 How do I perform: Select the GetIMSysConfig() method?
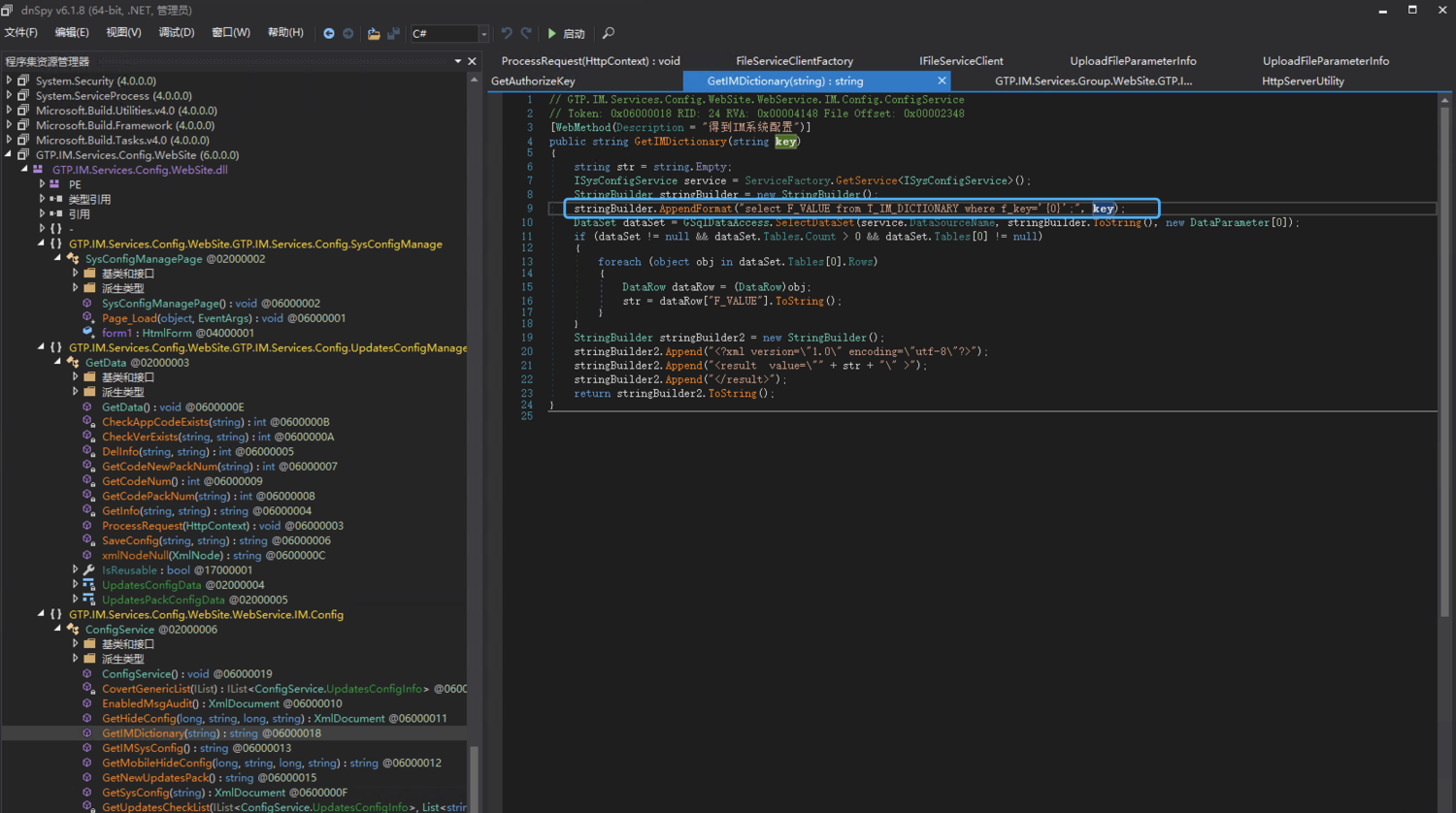click(x=197, y=748)
